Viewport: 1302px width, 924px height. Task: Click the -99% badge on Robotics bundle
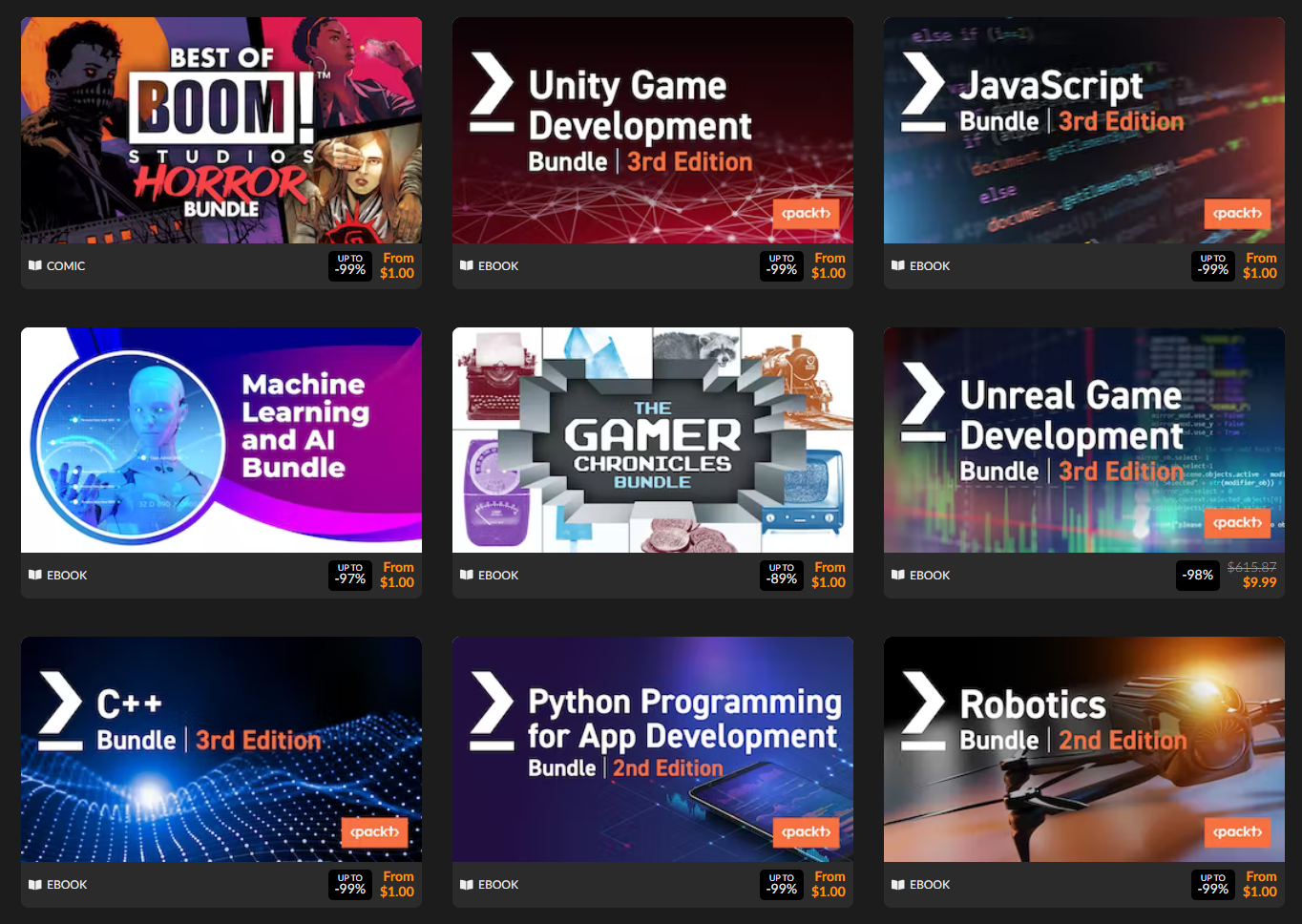point(1213,885)
